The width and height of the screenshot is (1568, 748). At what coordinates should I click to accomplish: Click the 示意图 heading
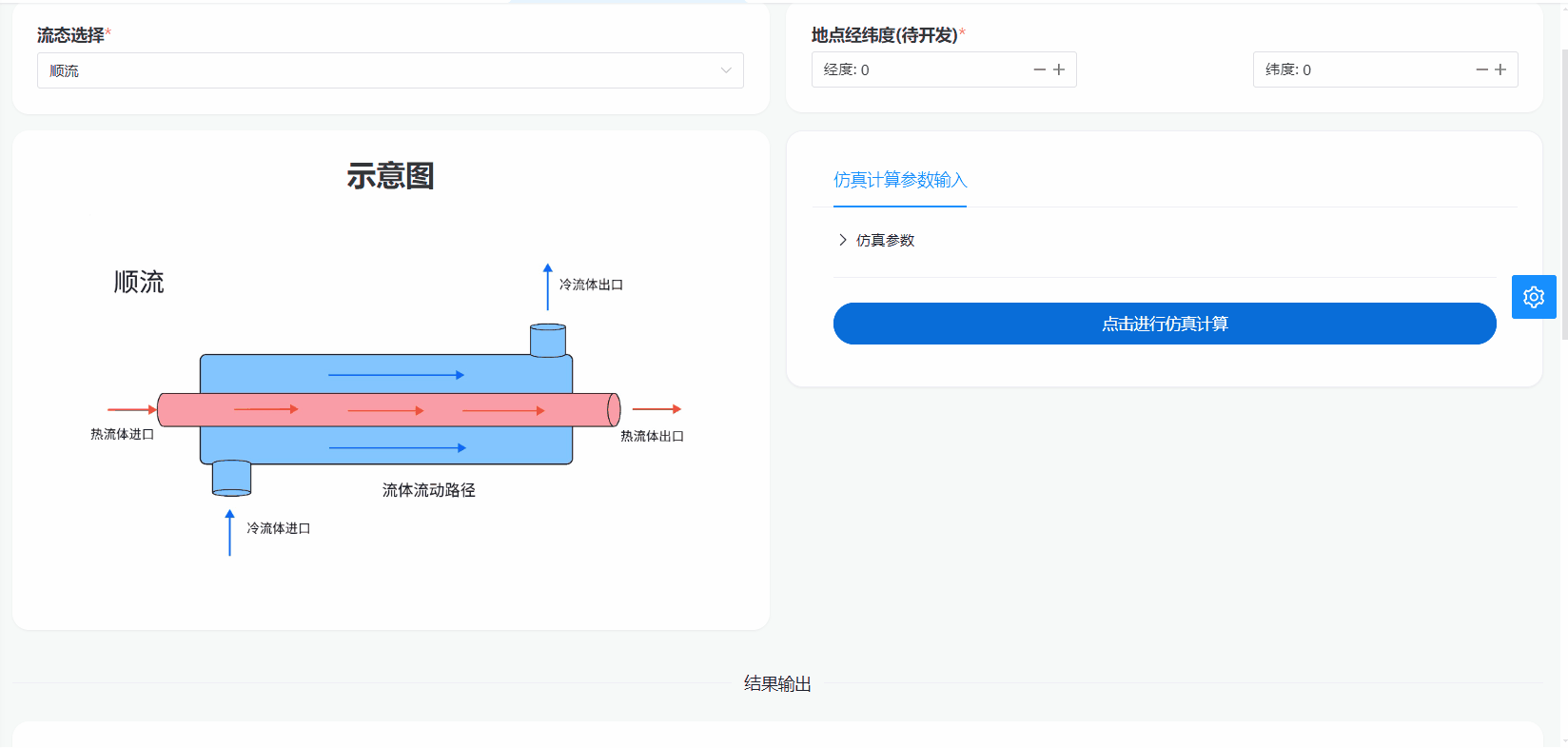tap(390, 176)
